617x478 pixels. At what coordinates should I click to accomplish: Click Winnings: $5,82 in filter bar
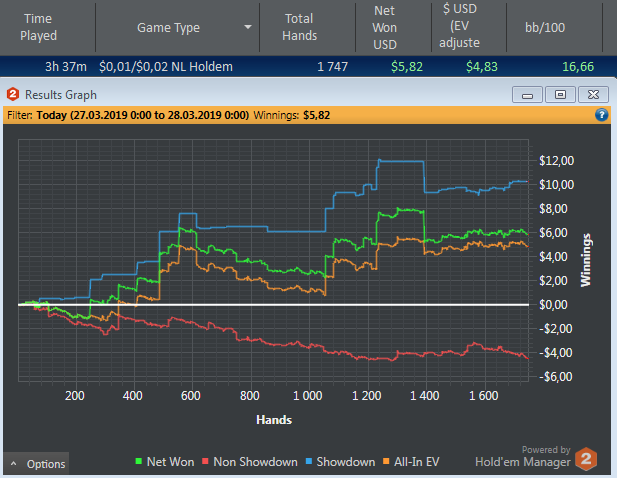(x=292, y=115)
